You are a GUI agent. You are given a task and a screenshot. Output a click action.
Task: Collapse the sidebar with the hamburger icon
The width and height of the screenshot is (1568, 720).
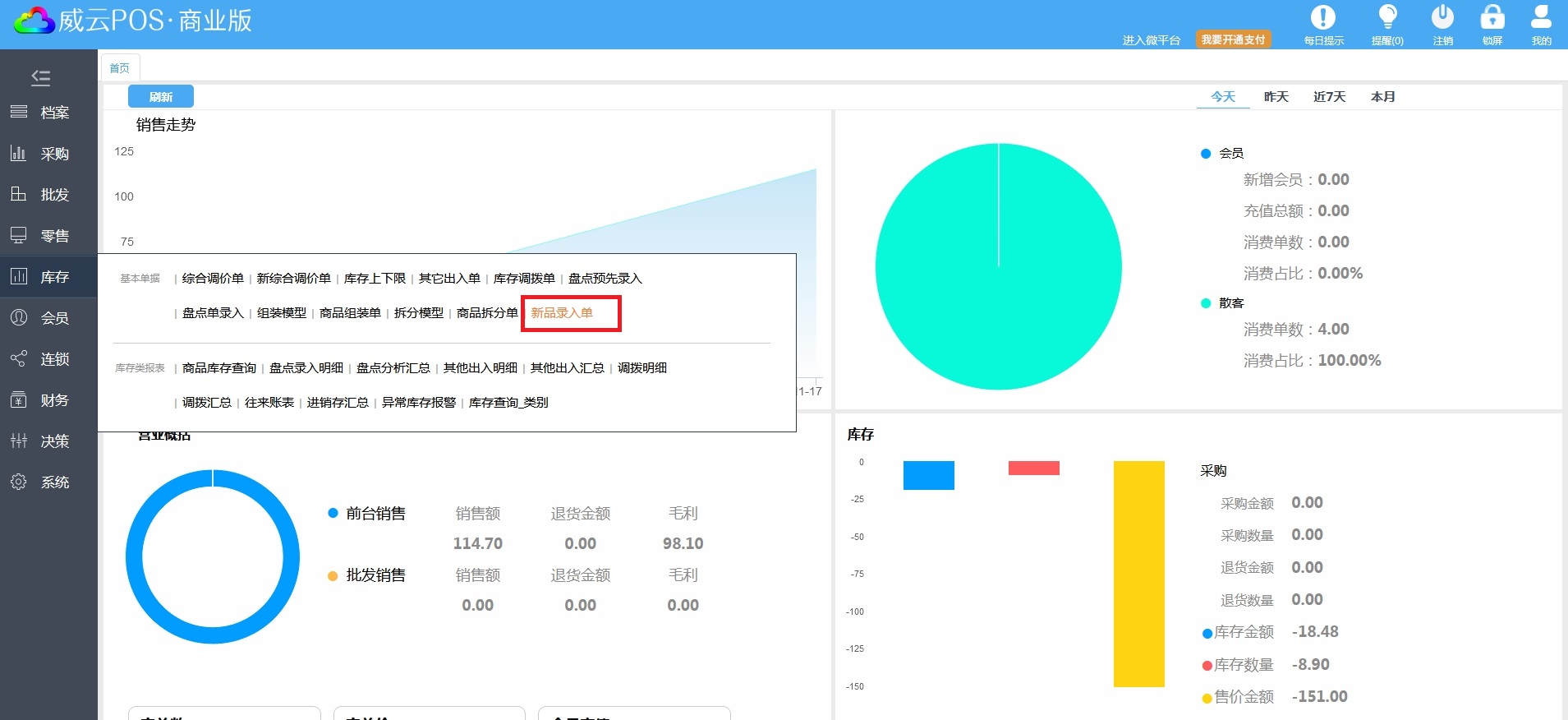pos(41,78)
